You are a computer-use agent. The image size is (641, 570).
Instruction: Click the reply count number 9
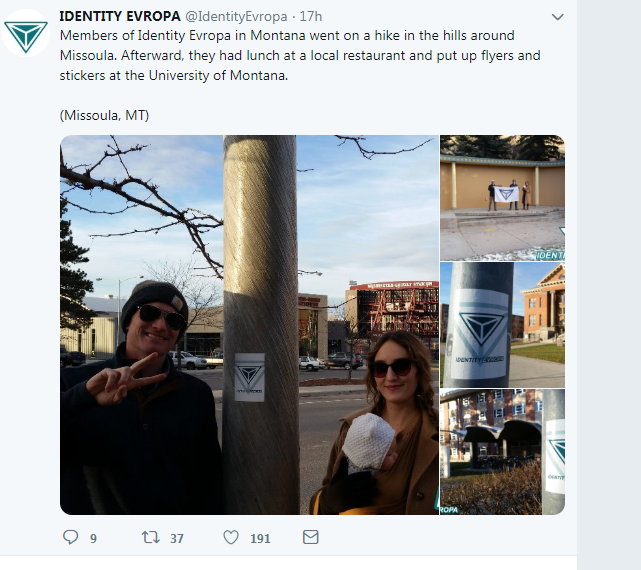[93, 539]
